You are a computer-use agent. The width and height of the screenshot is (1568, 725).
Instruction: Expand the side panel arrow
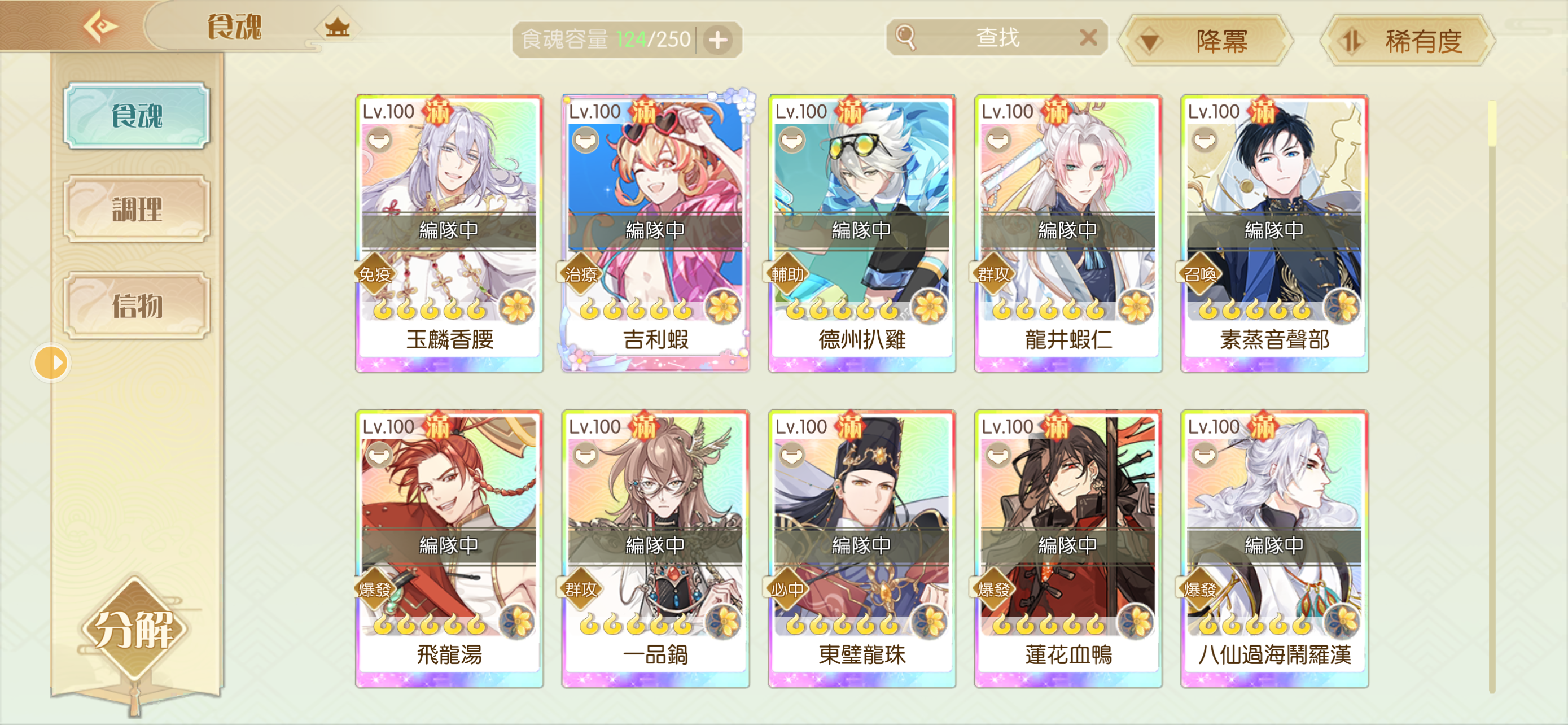(x=51, y=364)
